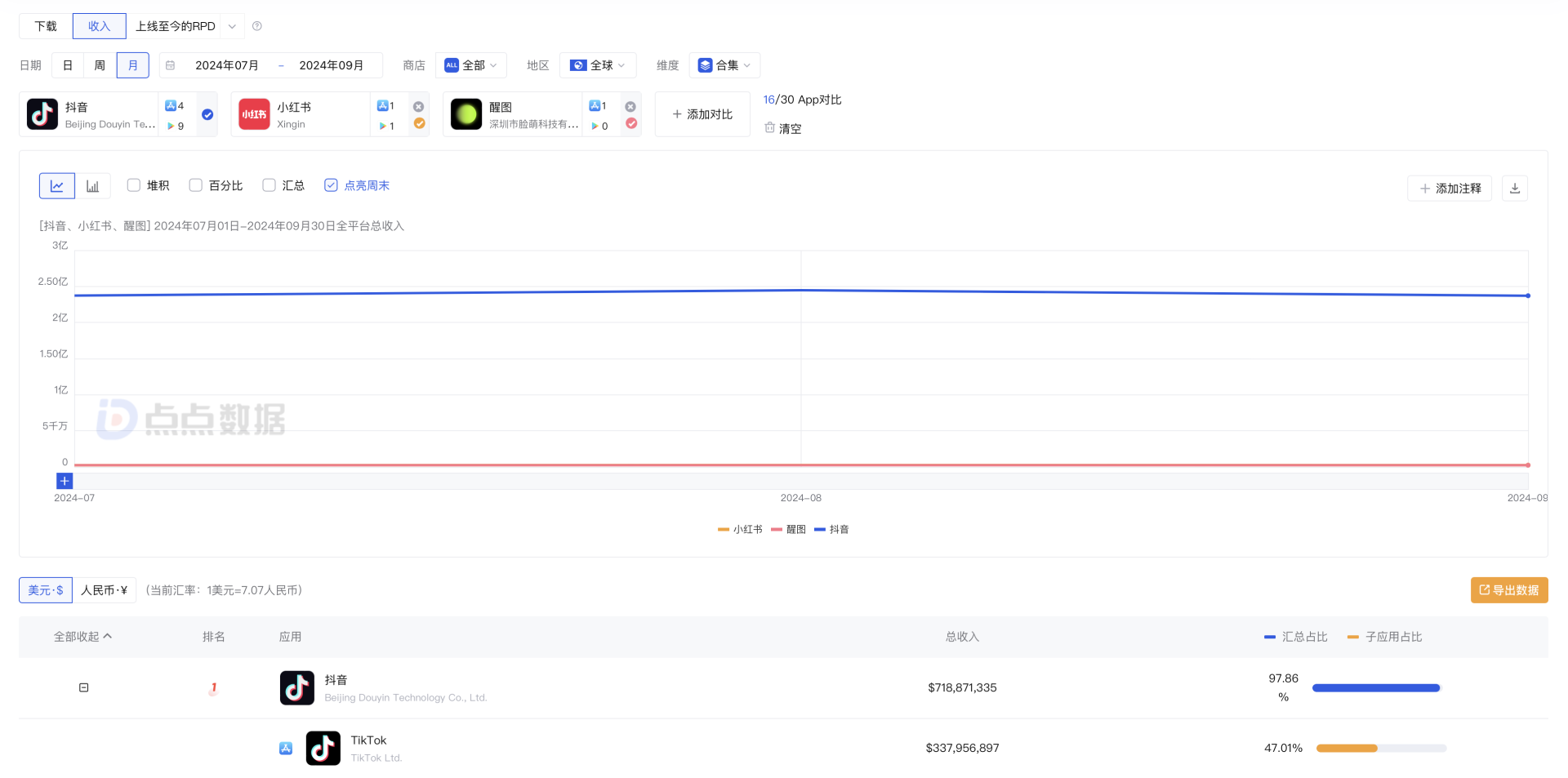Click 导出数据 export data button

coord(1509,590)
